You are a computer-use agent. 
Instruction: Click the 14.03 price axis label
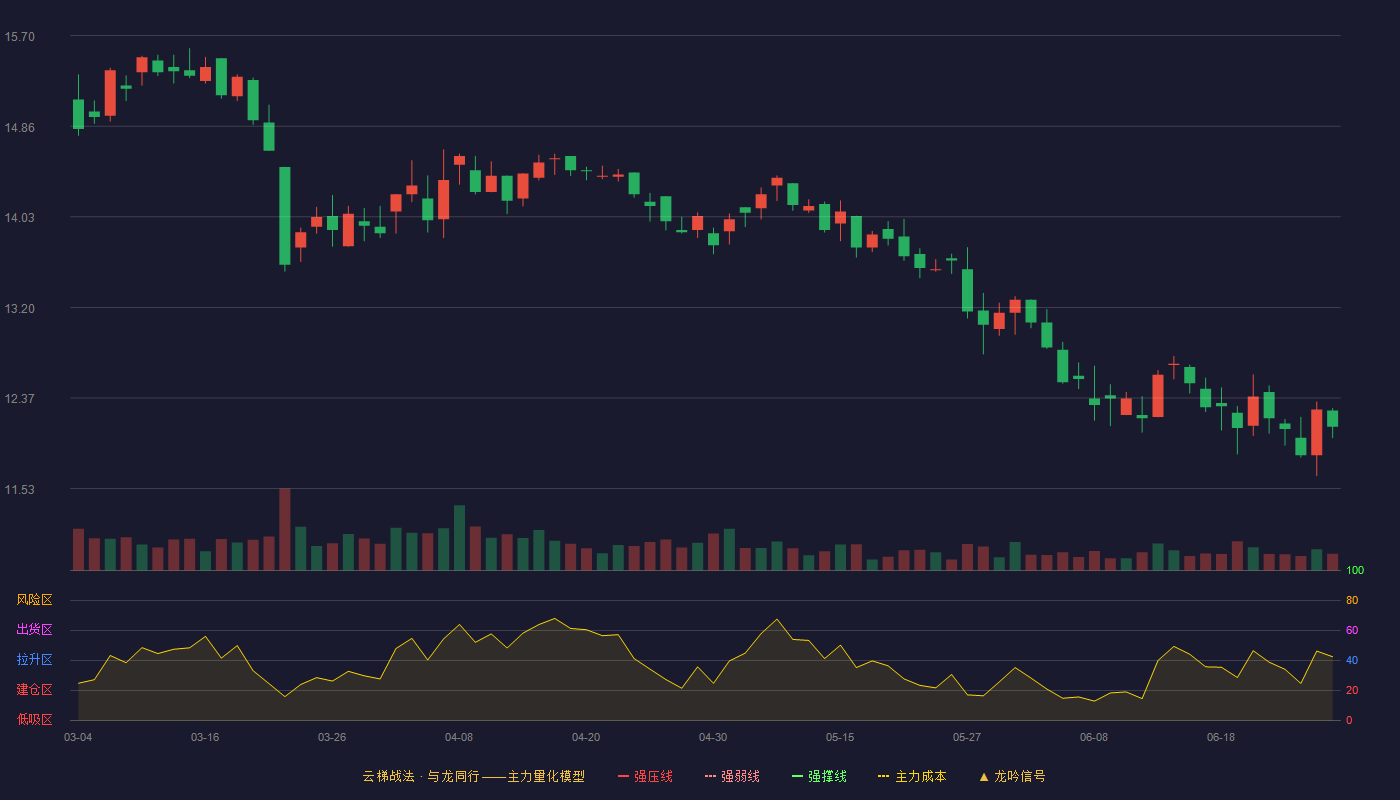(x=19, y=218)
